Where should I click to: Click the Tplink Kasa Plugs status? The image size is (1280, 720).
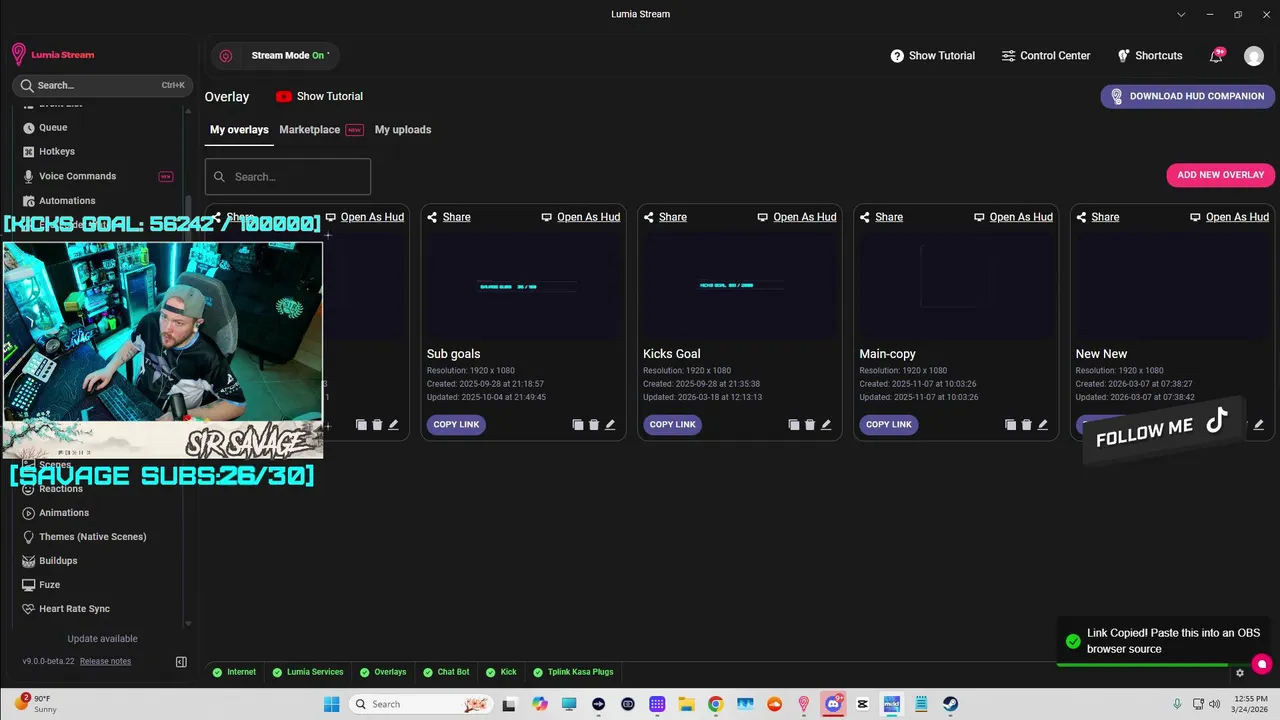coord(573,672)
